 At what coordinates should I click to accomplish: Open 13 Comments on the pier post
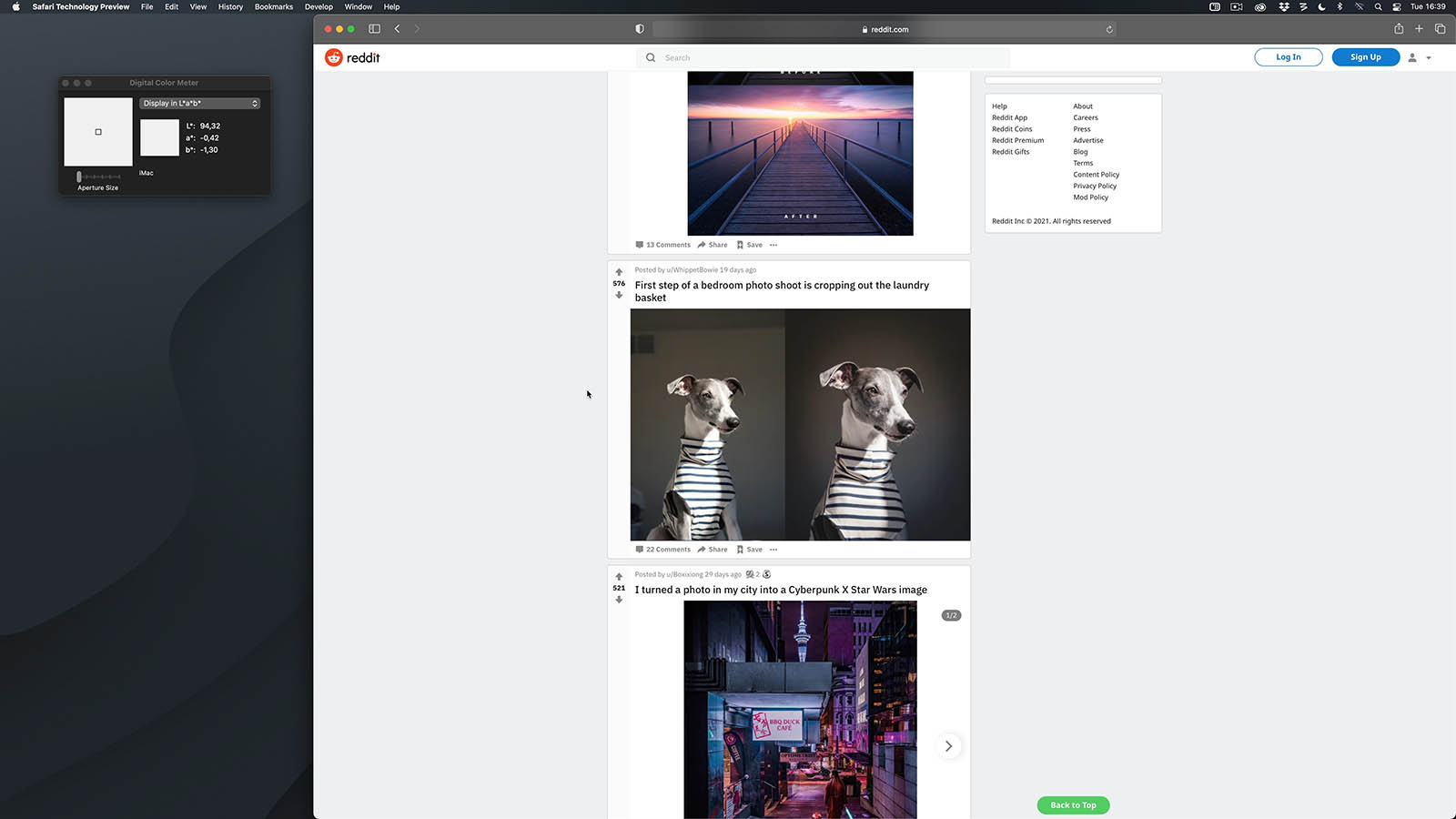pos(662,245)
